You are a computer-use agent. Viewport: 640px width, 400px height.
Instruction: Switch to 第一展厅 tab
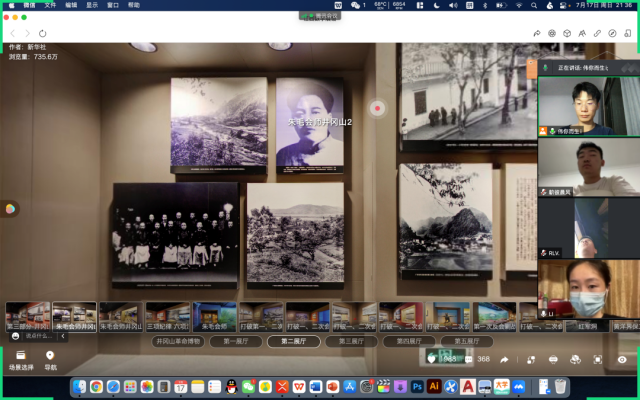(236, 341)
